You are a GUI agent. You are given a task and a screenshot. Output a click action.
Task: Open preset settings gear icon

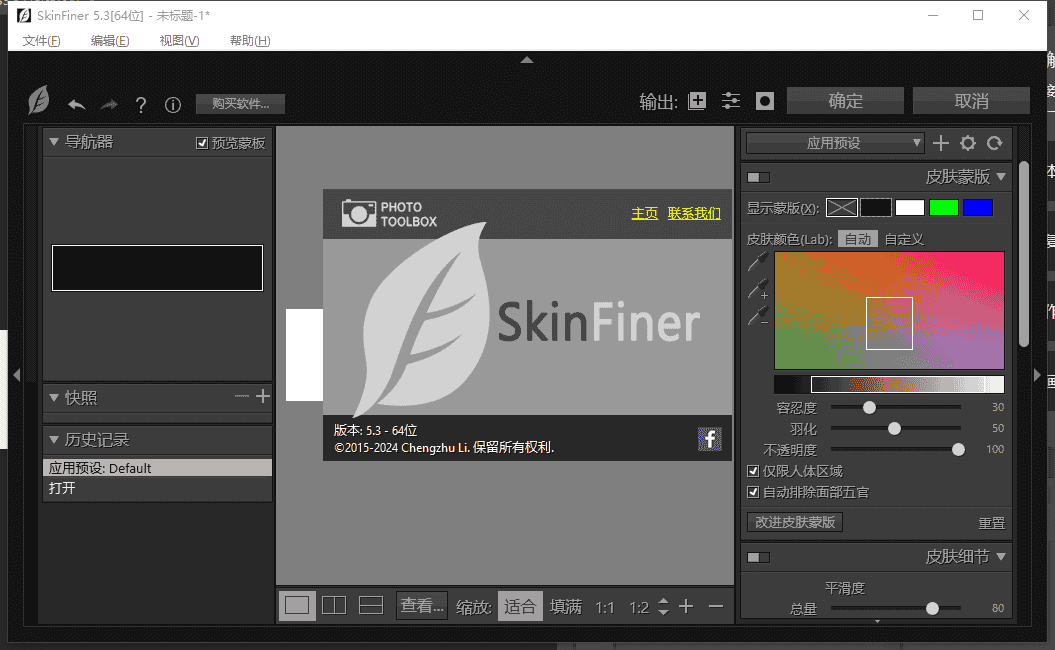click(967, 143)
